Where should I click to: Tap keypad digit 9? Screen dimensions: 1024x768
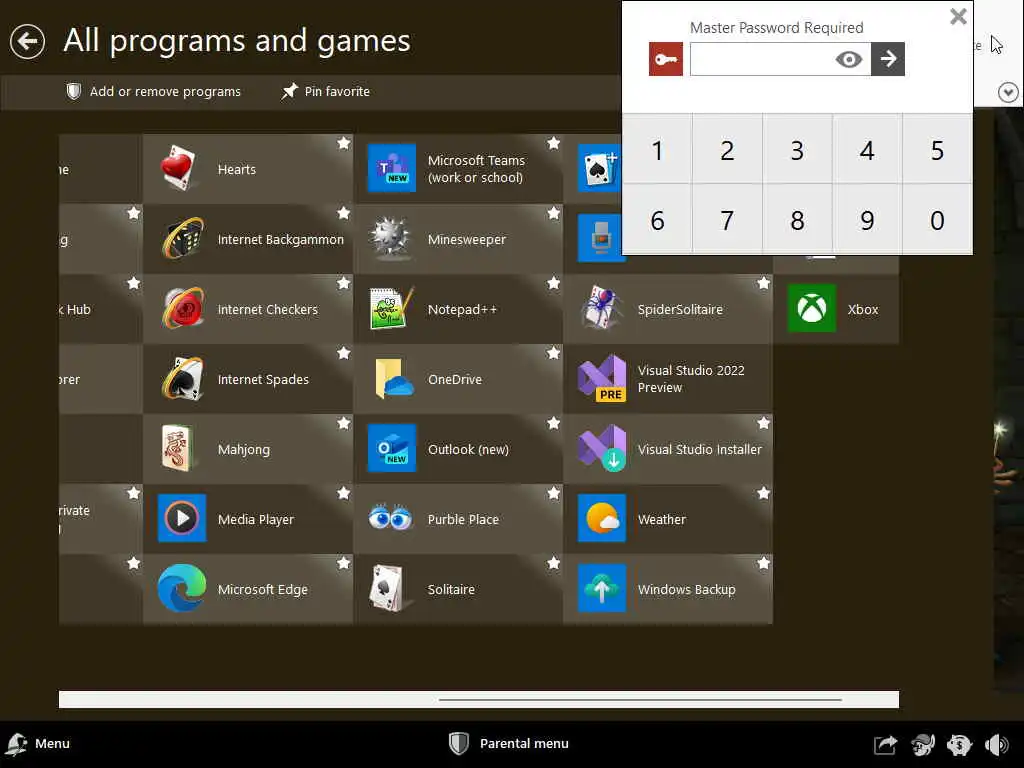[x=867, y=219]
